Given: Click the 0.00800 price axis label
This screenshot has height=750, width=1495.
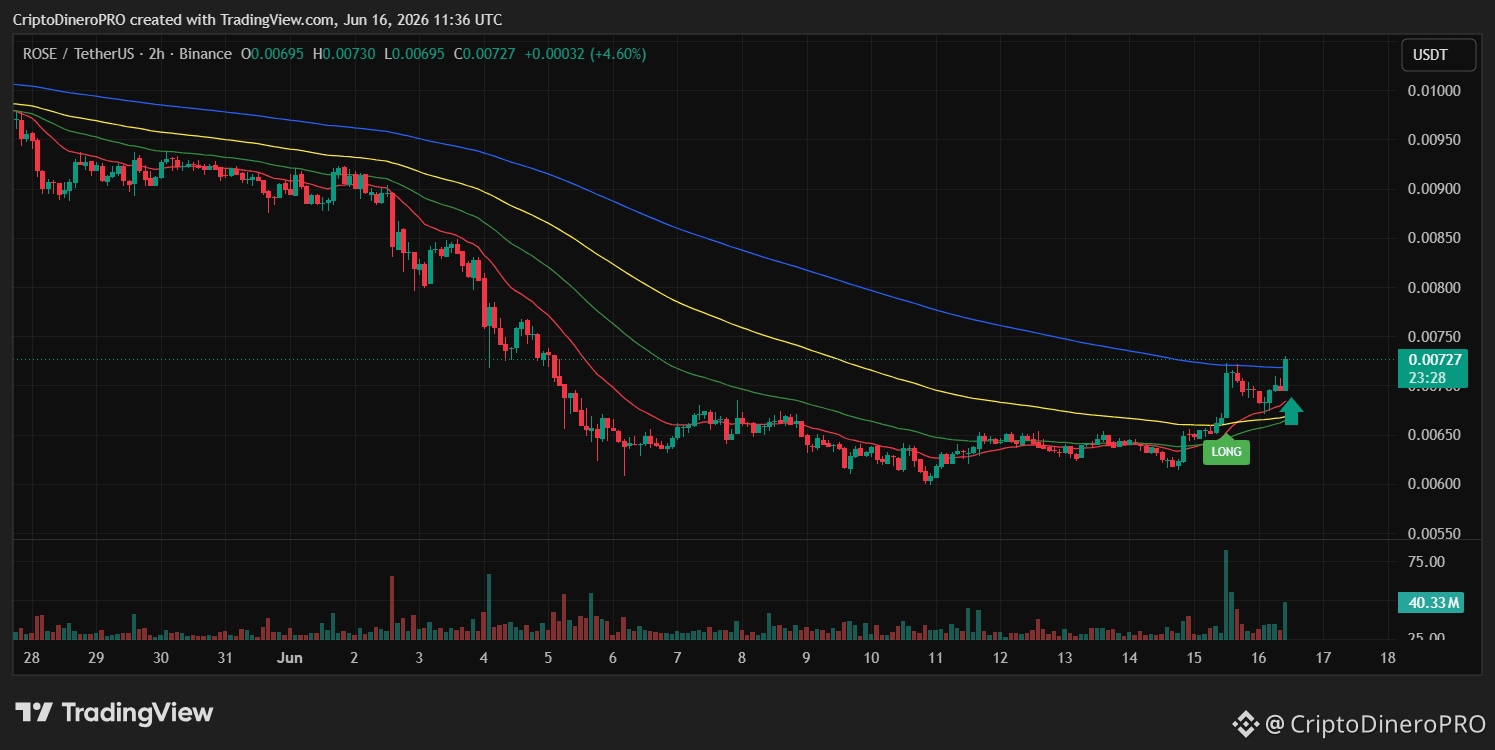Looking at the screenshot, I should 1433,288.
